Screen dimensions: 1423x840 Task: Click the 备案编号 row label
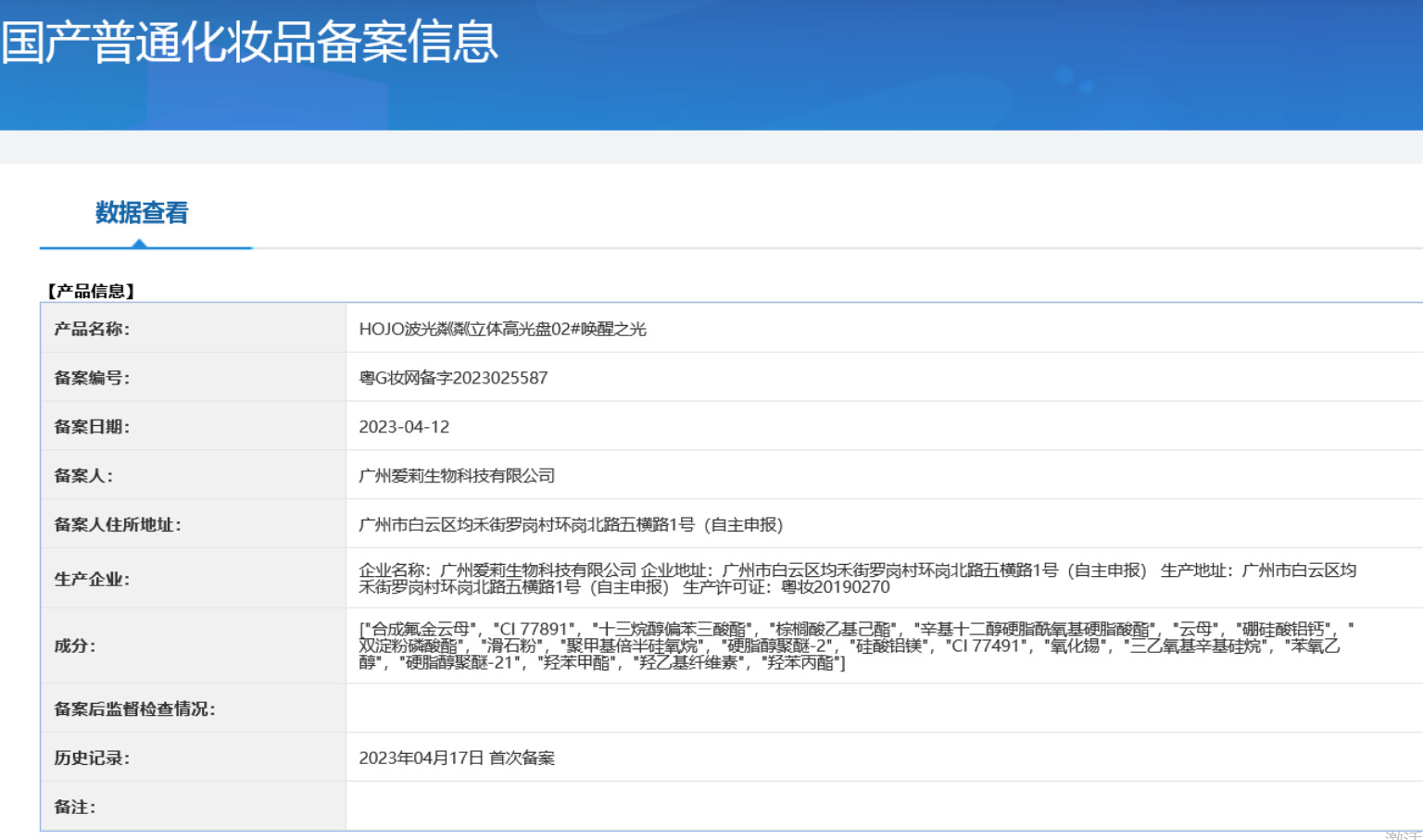coord(92,378)
